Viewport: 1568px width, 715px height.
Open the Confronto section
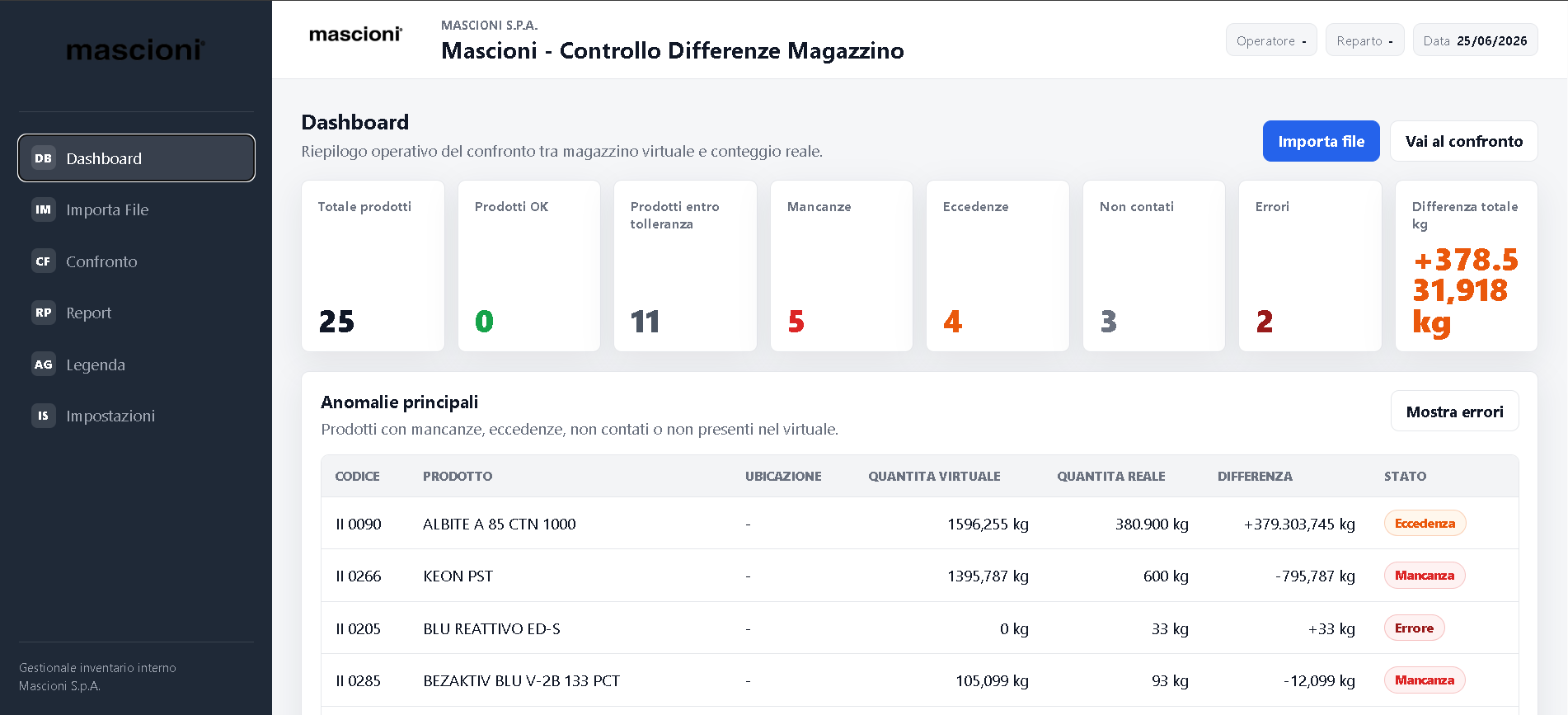[x=136, y=261]
